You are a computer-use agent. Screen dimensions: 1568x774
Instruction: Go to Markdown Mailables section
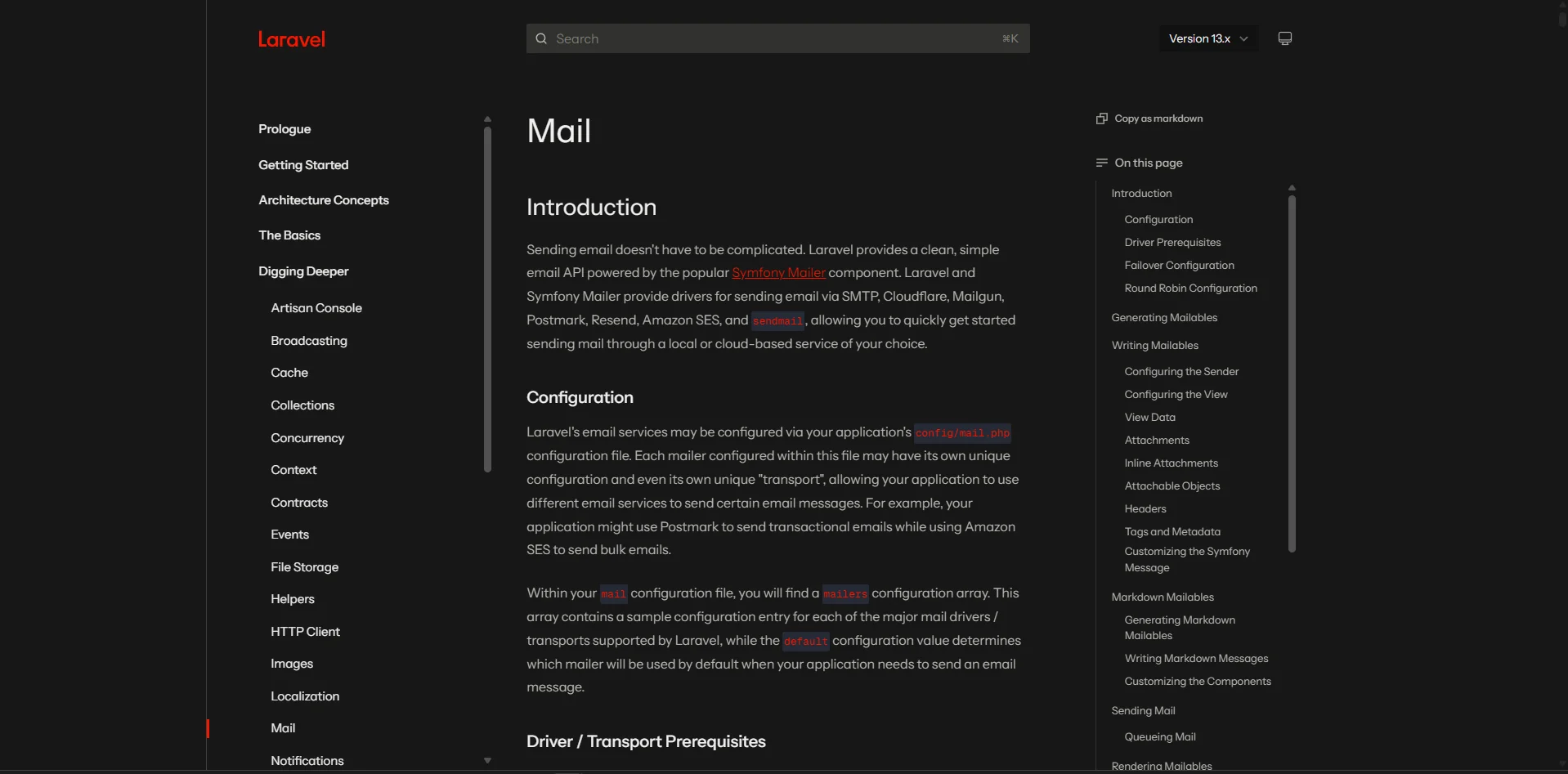[x=1163, y=597]
